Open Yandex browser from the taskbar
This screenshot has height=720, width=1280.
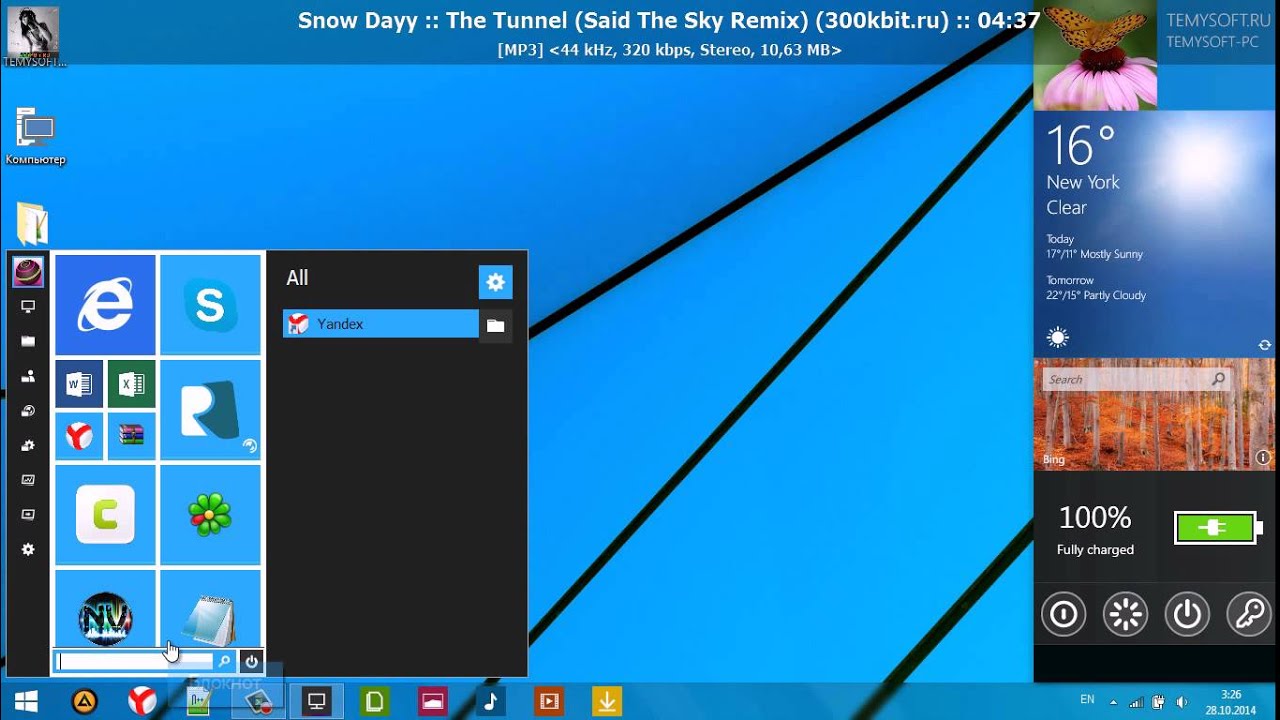[x=143, y=701]
